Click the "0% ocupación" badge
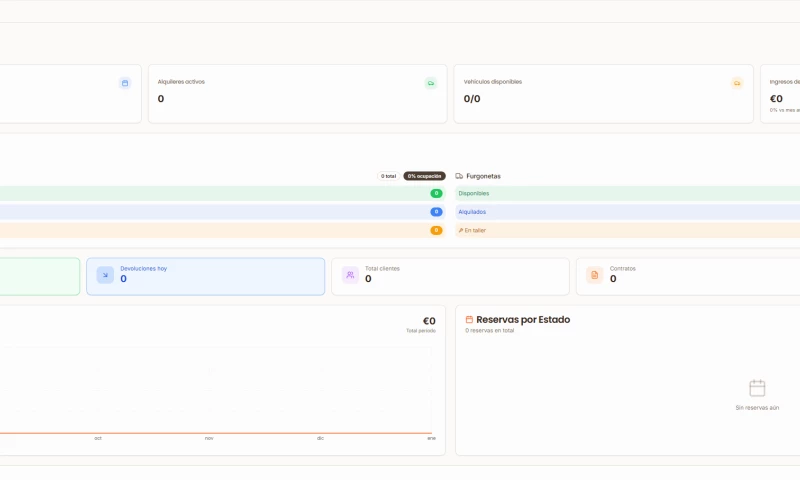This screenshot has width=800, height=480. tap(424, 176)
